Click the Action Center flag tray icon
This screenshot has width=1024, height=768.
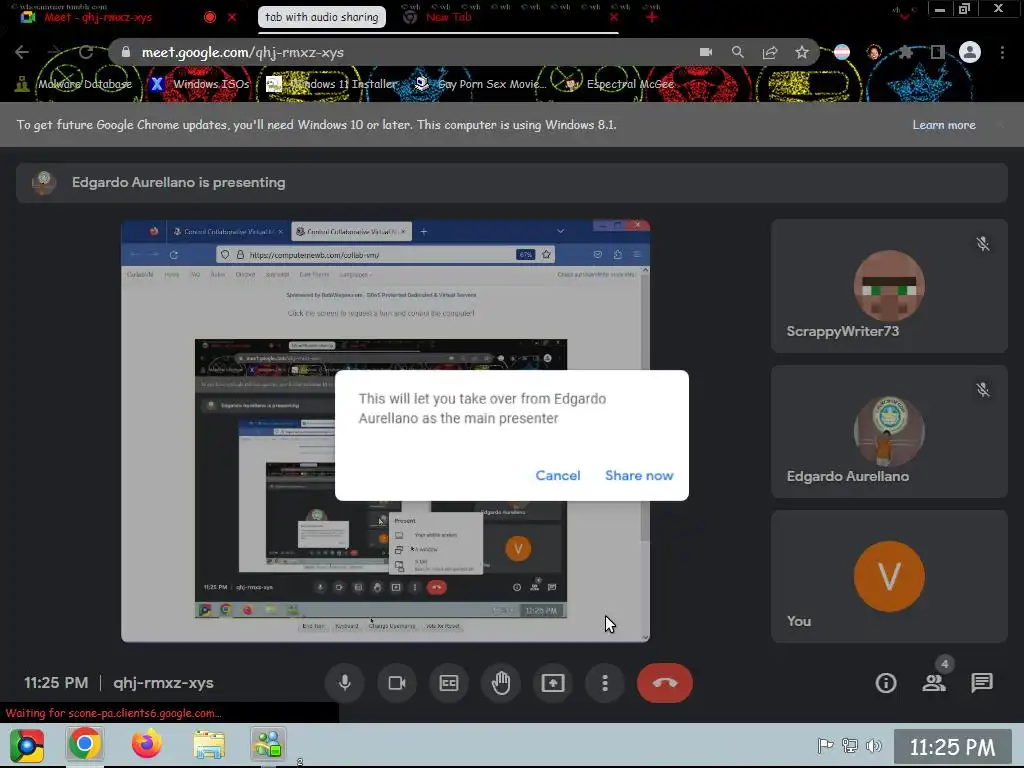tap(825, 745)
